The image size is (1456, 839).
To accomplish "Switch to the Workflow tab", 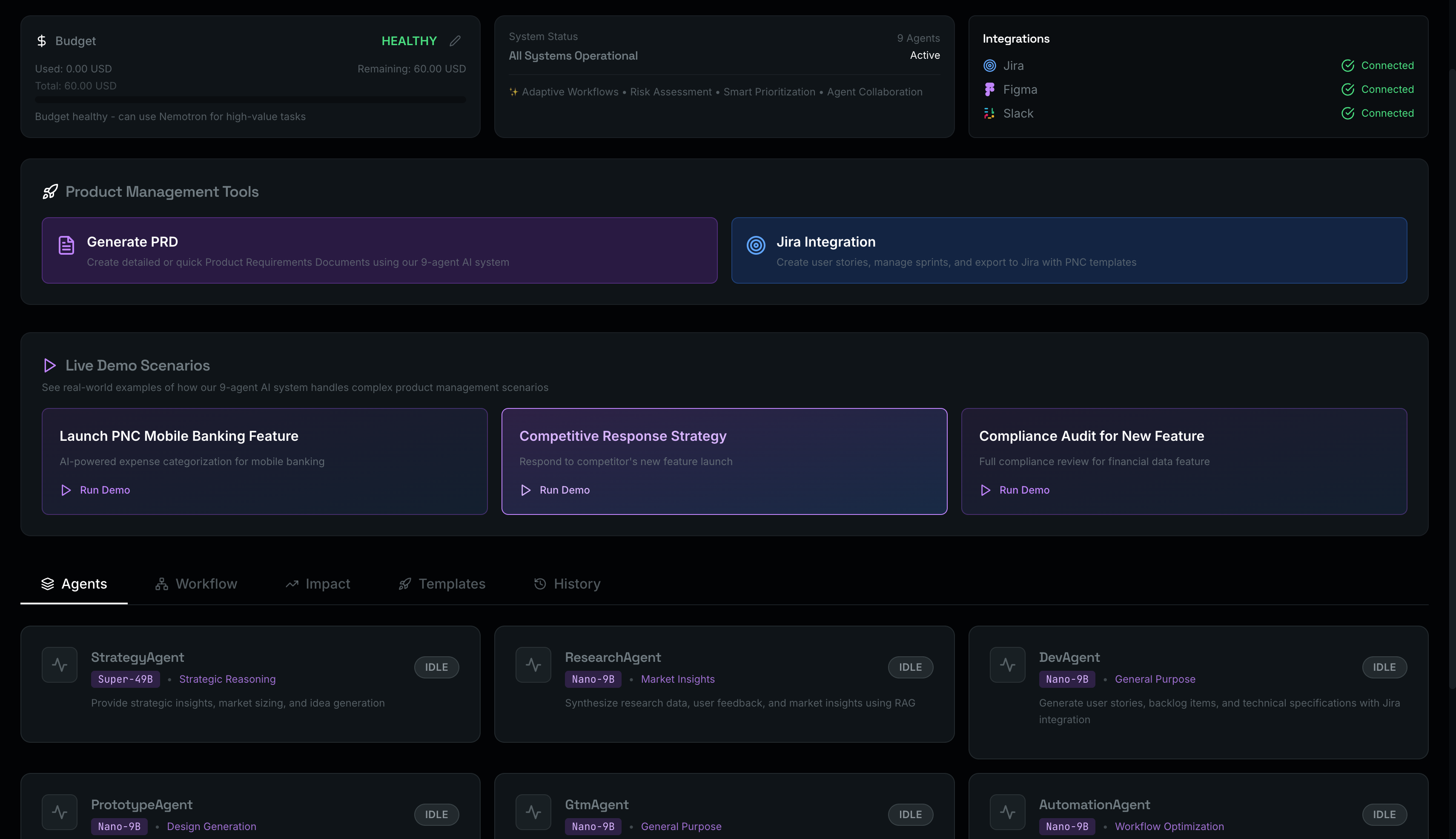I will click(196, 584).
